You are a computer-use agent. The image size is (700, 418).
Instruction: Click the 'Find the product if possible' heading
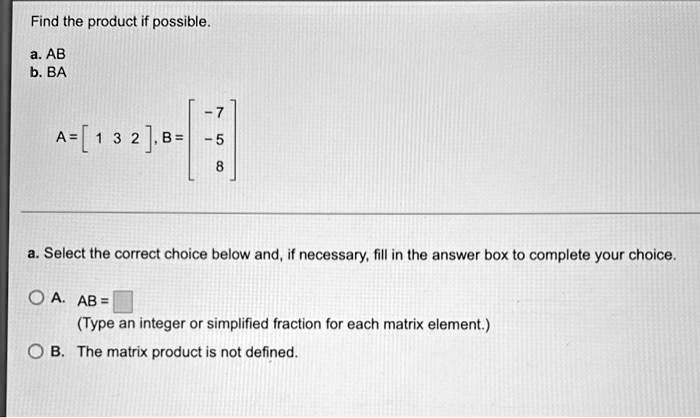pyautogui.click(x=120, y=21)
